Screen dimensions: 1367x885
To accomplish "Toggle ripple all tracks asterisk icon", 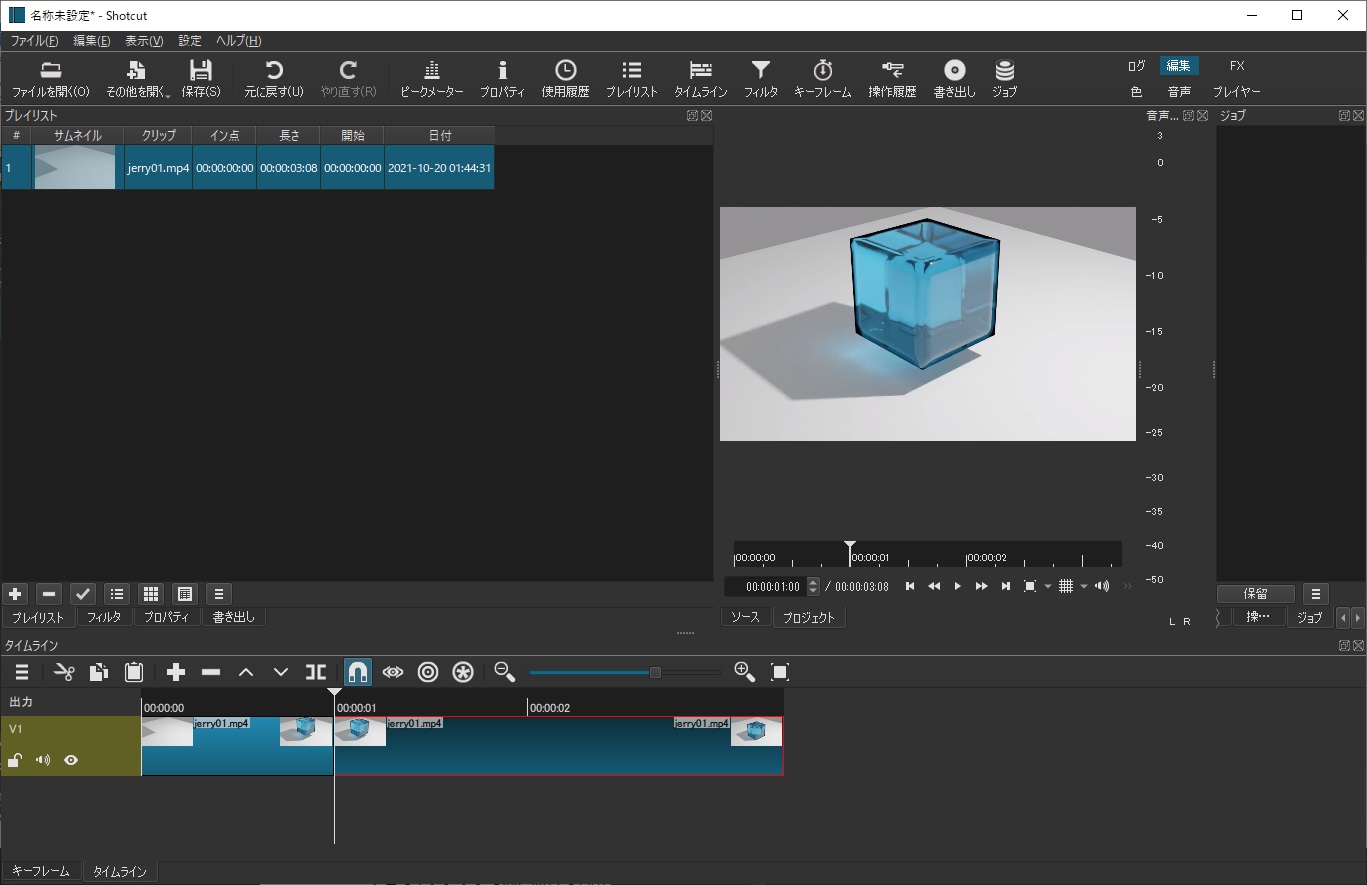I will point(463,672).
